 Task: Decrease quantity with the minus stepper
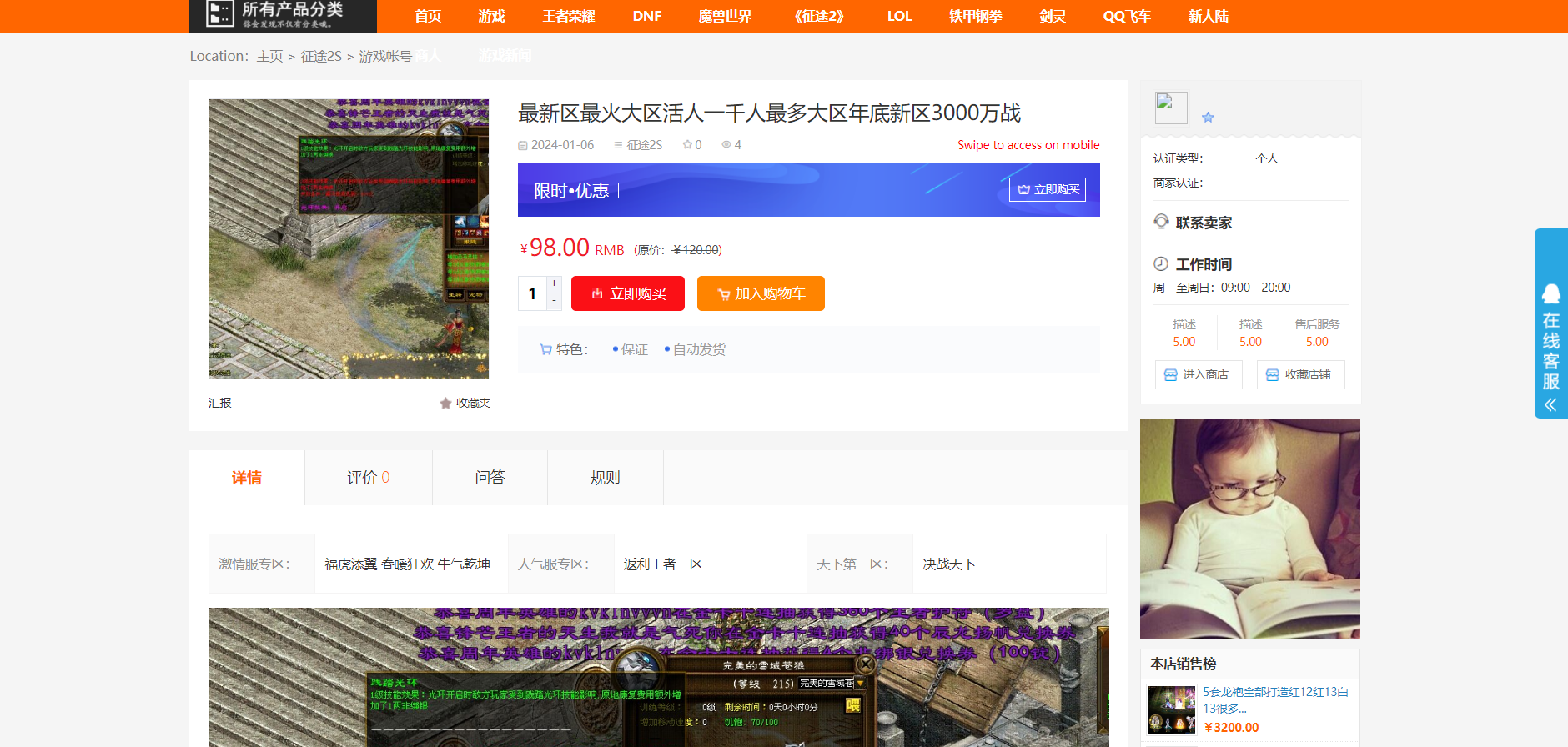click(554, 301)
